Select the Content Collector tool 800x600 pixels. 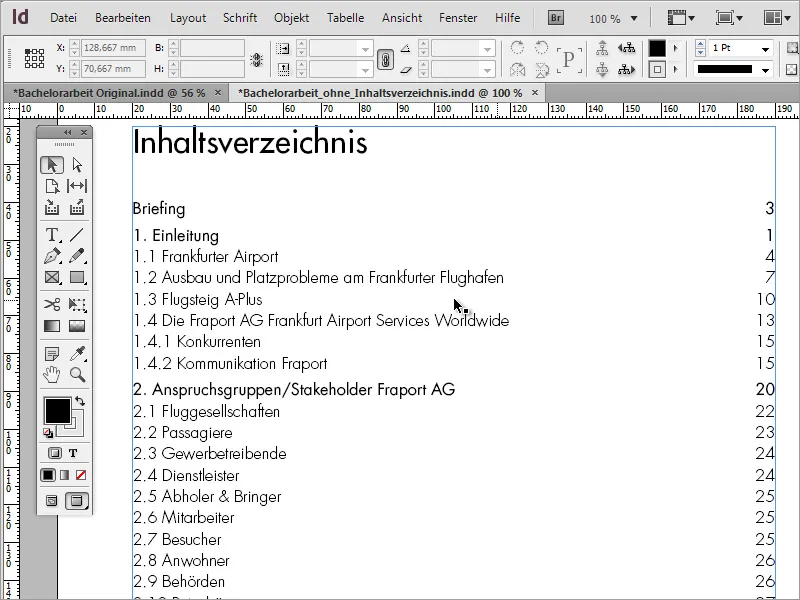pyautogui.click(x=52, y=207)
